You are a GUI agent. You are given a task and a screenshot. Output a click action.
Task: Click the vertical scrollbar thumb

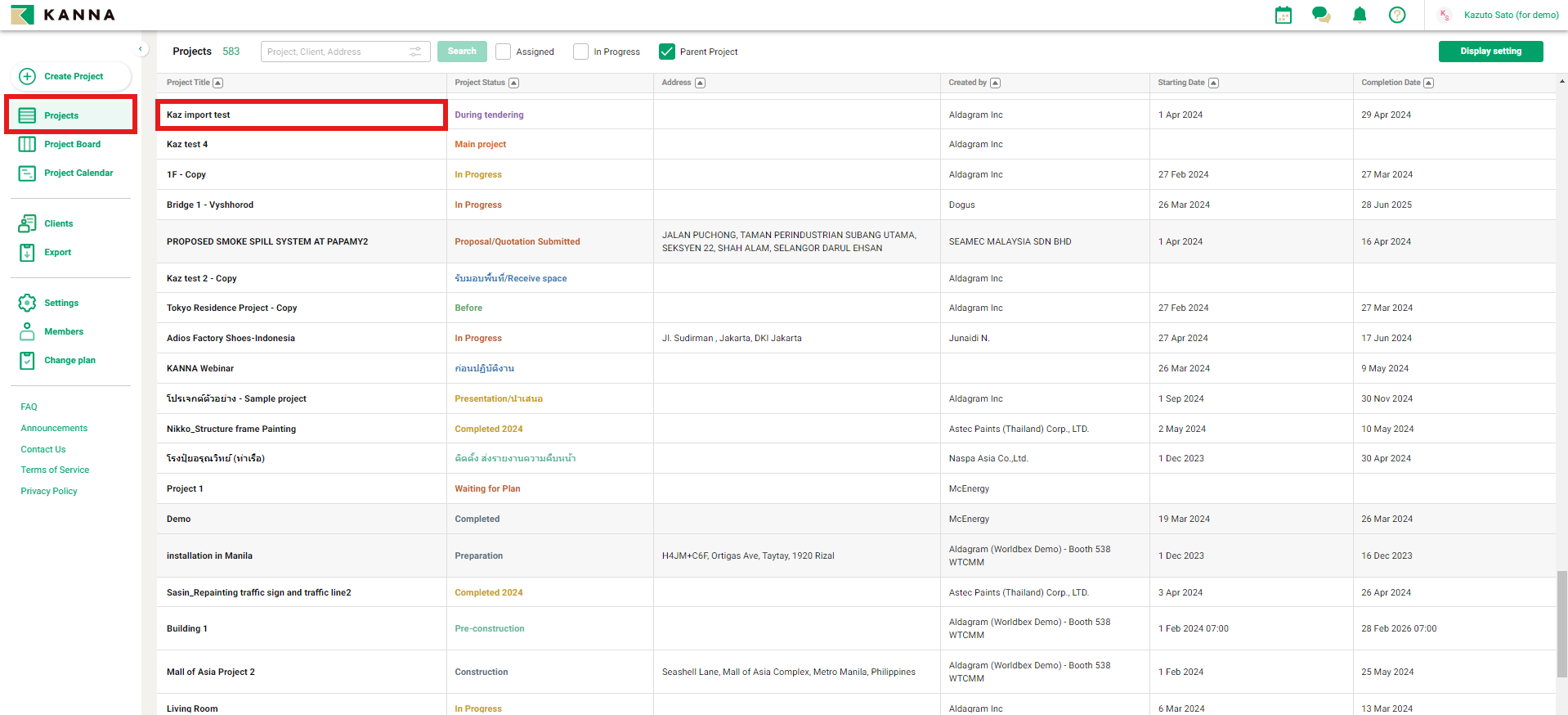pos(1561,624)
